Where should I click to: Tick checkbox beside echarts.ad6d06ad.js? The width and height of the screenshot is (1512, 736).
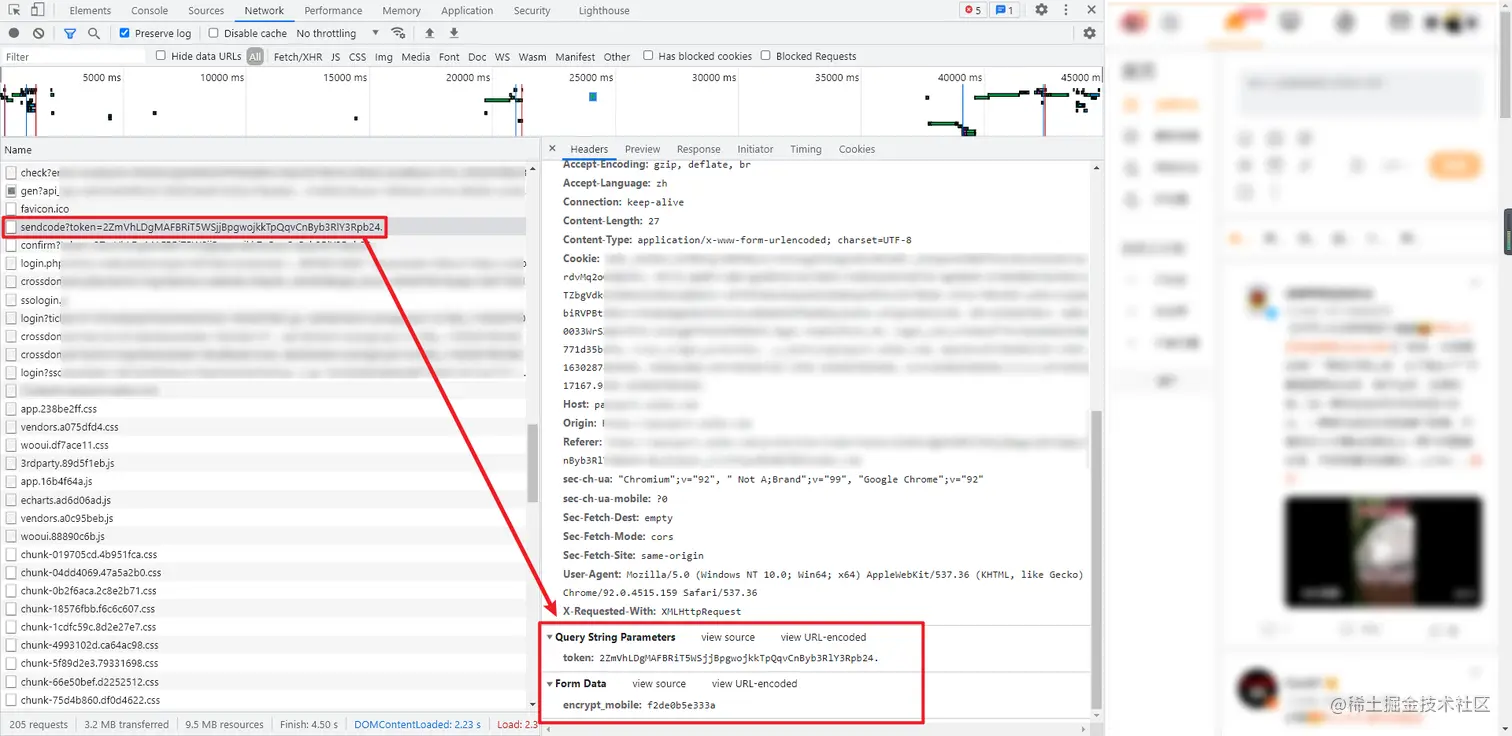tap(11, 500)
